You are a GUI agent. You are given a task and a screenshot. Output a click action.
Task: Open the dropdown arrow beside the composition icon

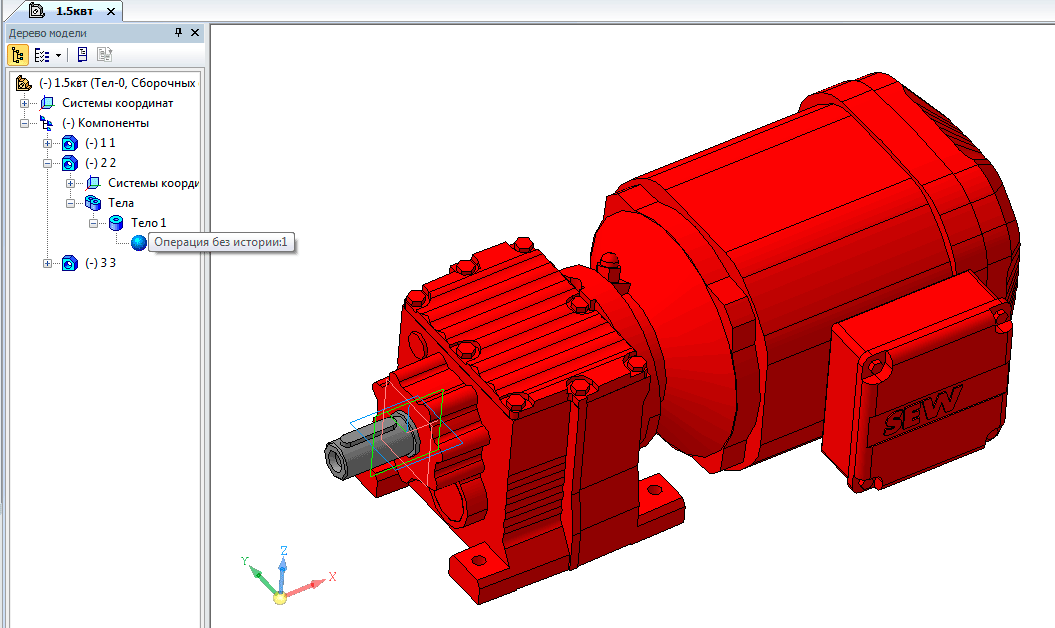(58, 55)
